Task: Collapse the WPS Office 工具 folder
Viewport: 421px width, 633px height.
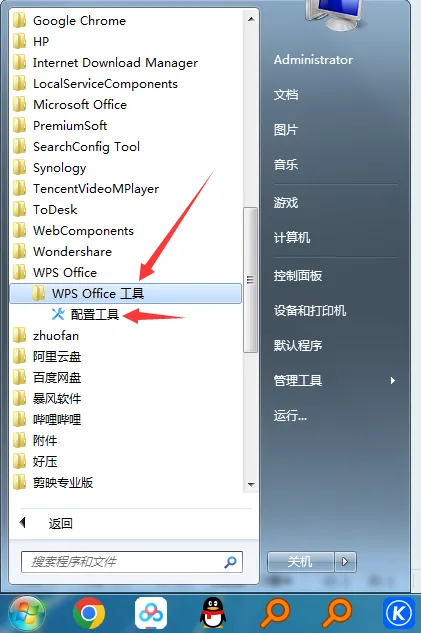Action: (126, 293)
